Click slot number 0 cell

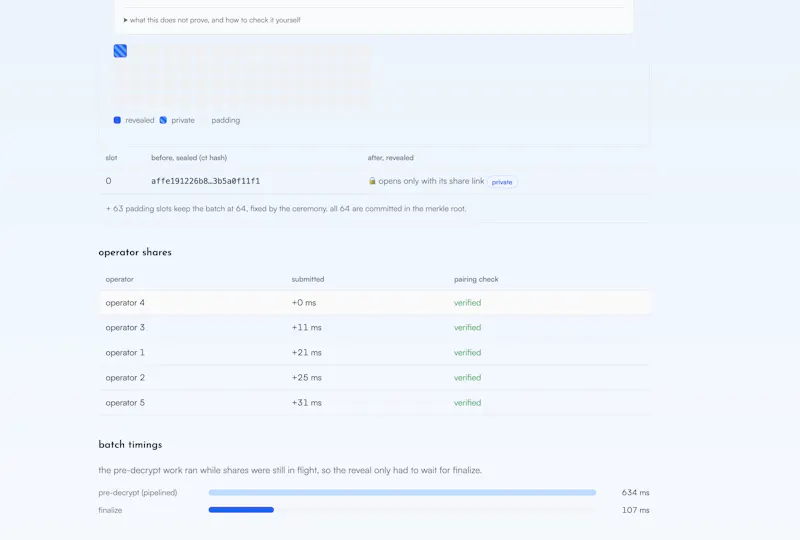[108, 181]
